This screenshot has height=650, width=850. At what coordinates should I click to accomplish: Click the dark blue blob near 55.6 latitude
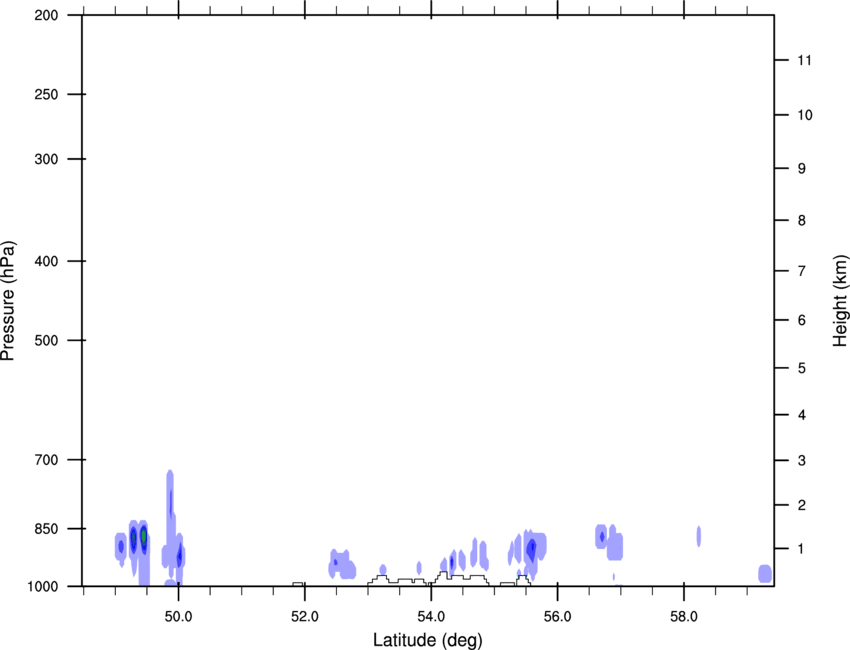(x=532, y=549)
